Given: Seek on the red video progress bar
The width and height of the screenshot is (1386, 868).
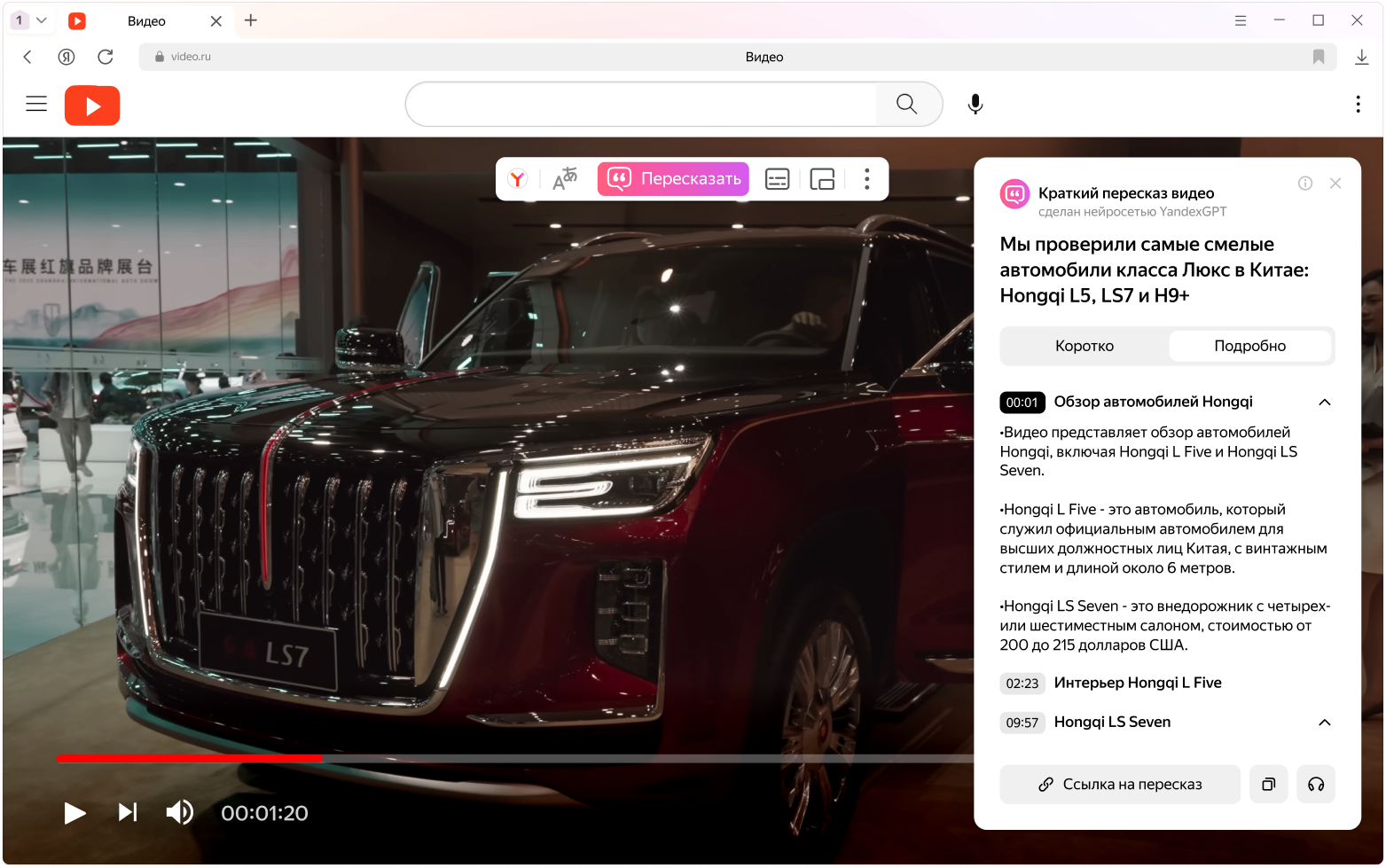Looking at the screenshot, I should tap(189, 759).
